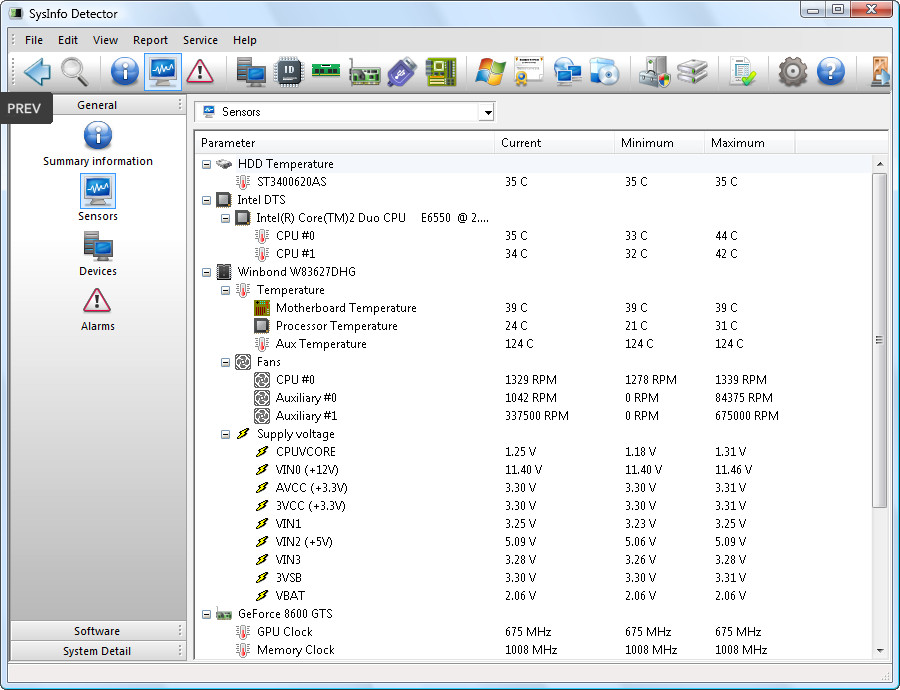
Task: Collapse the Intel Core 2 Duo CPU node
Action: click(226, 218)
